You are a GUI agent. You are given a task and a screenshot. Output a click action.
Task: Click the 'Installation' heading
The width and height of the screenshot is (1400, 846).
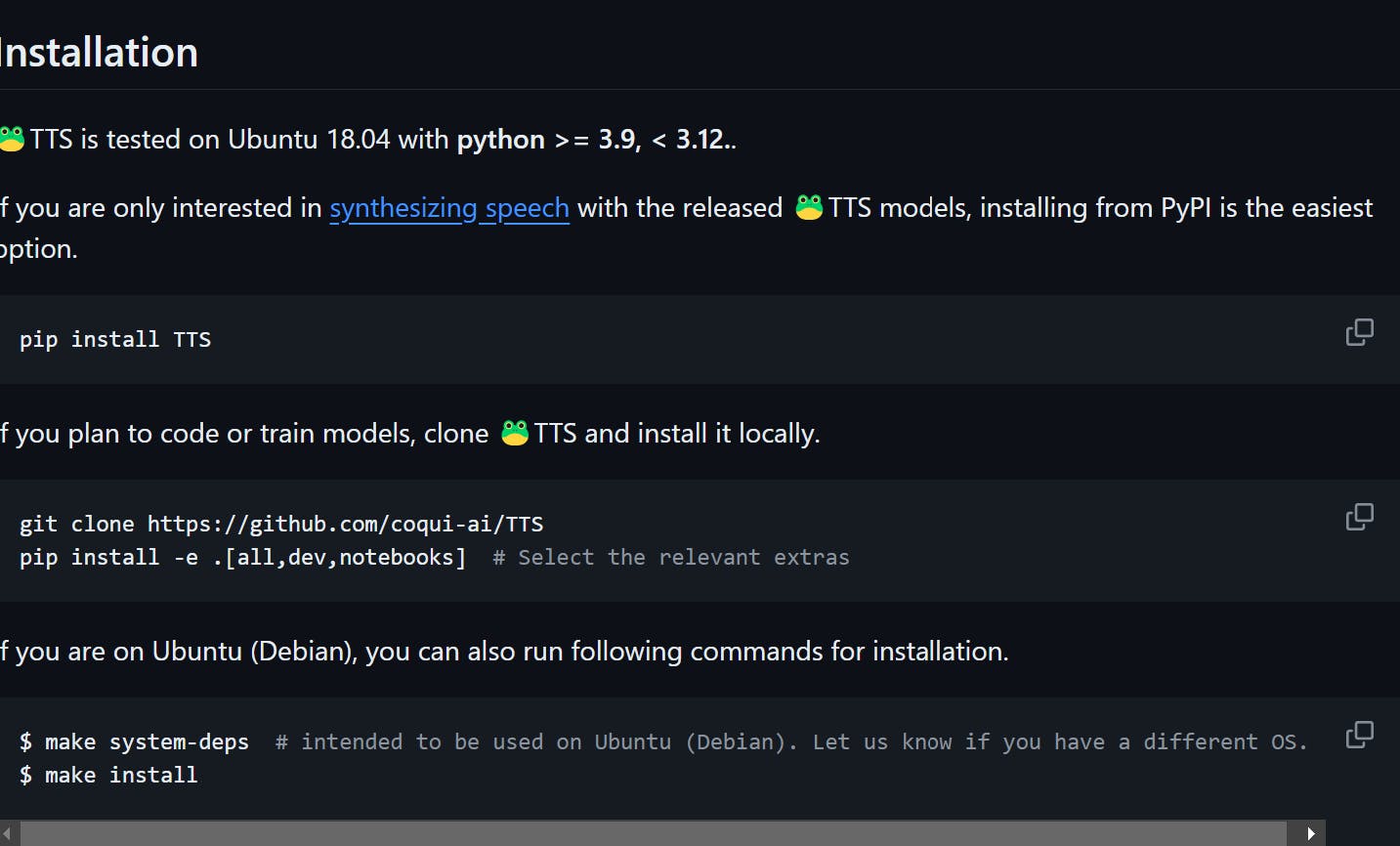[x=99, y=53]
